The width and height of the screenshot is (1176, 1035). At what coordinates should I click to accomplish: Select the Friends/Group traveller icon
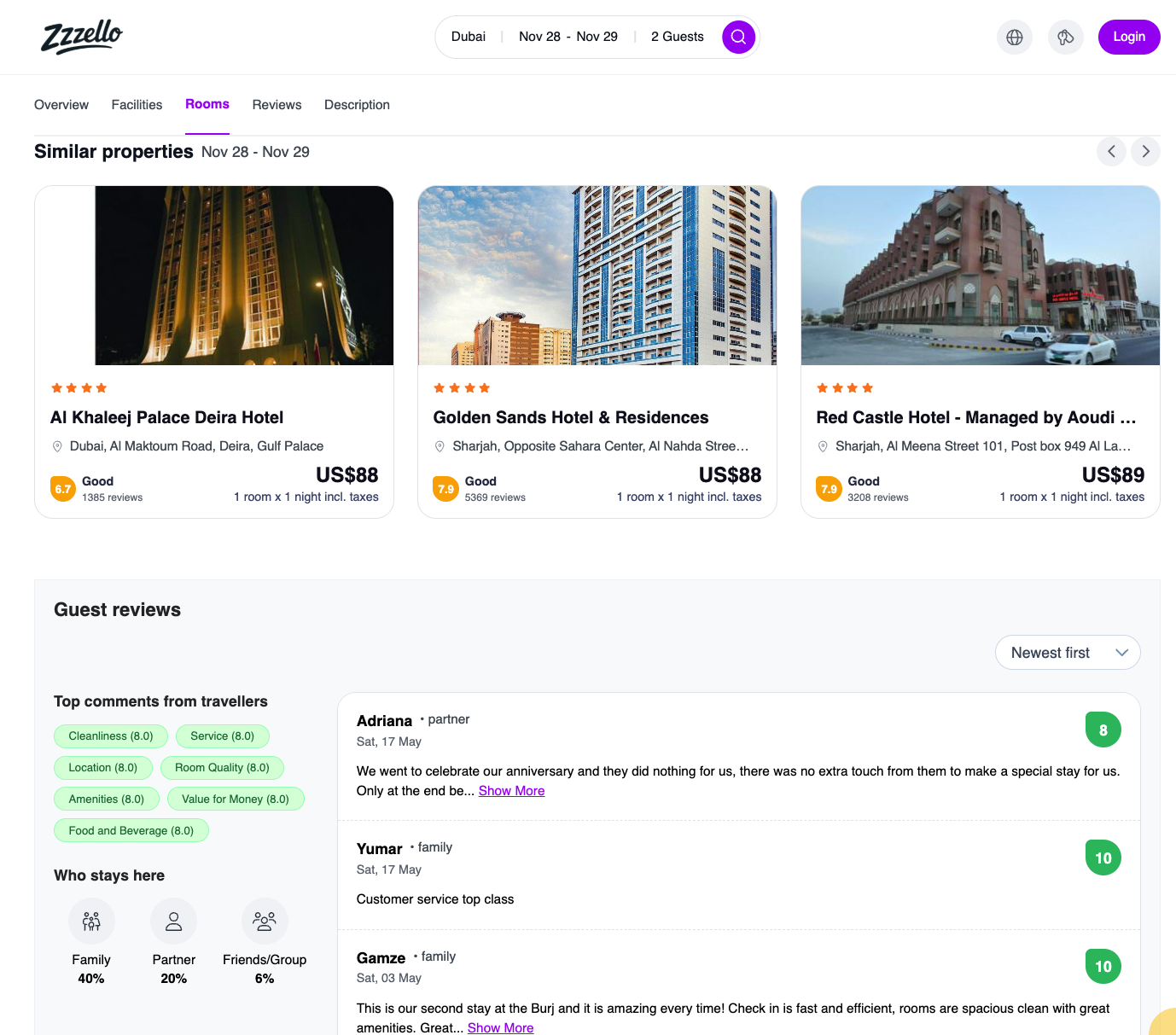coord(265,921)
